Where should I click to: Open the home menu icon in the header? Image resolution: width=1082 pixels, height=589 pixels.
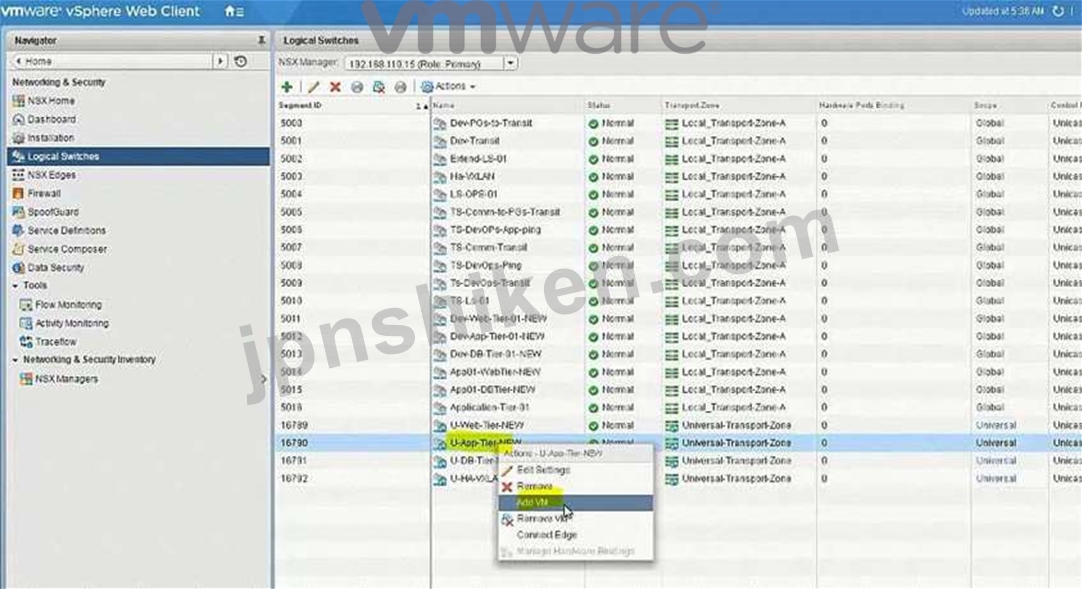coord(233,12)
